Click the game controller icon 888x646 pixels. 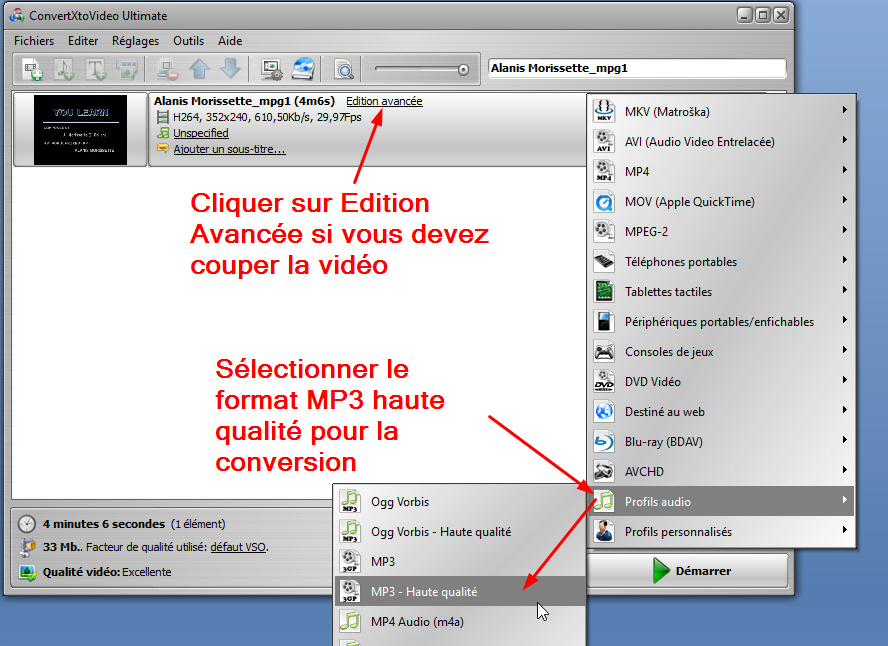[604, 351]
